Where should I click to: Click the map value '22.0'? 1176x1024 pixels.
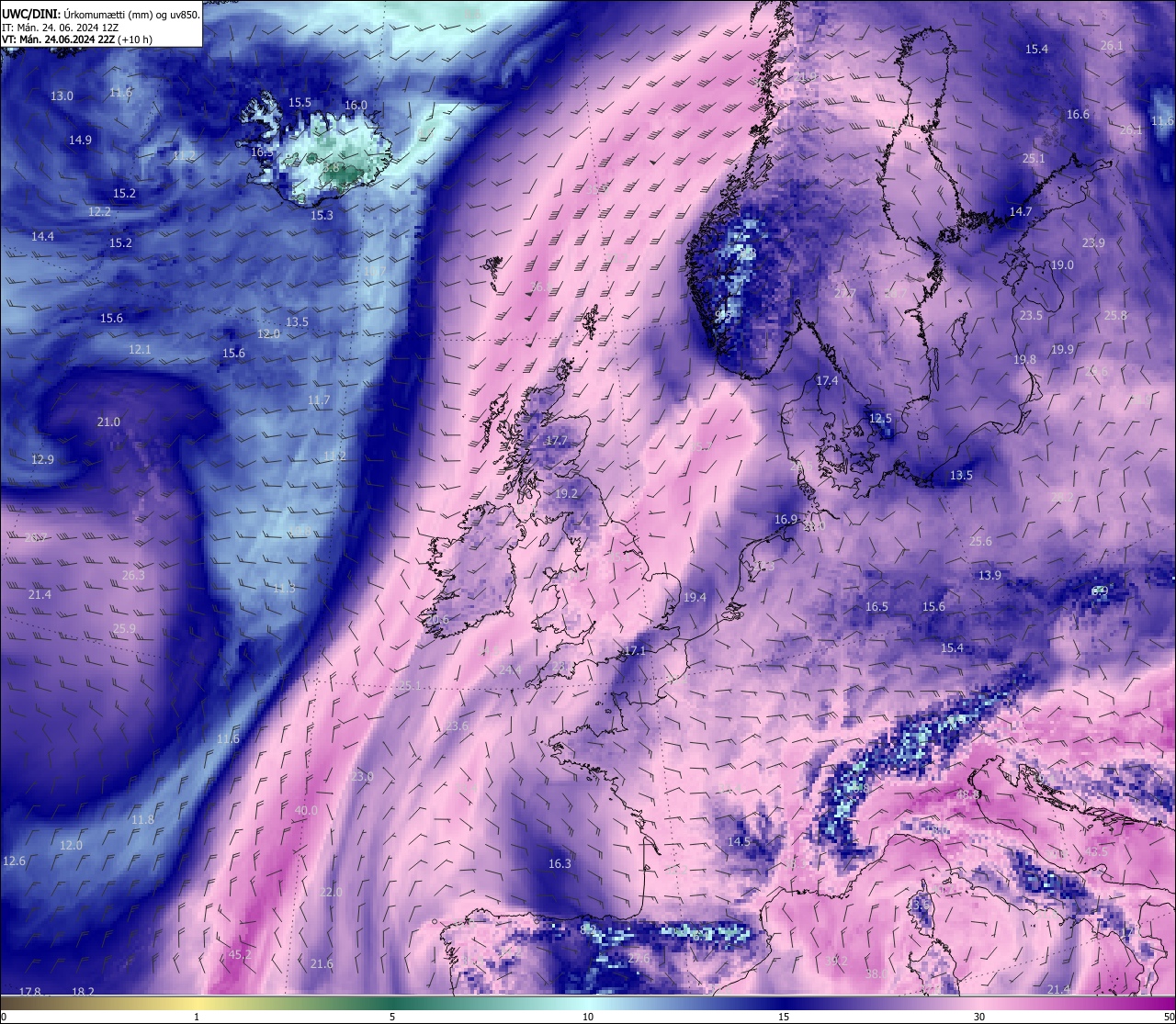(x=331, y=892)
